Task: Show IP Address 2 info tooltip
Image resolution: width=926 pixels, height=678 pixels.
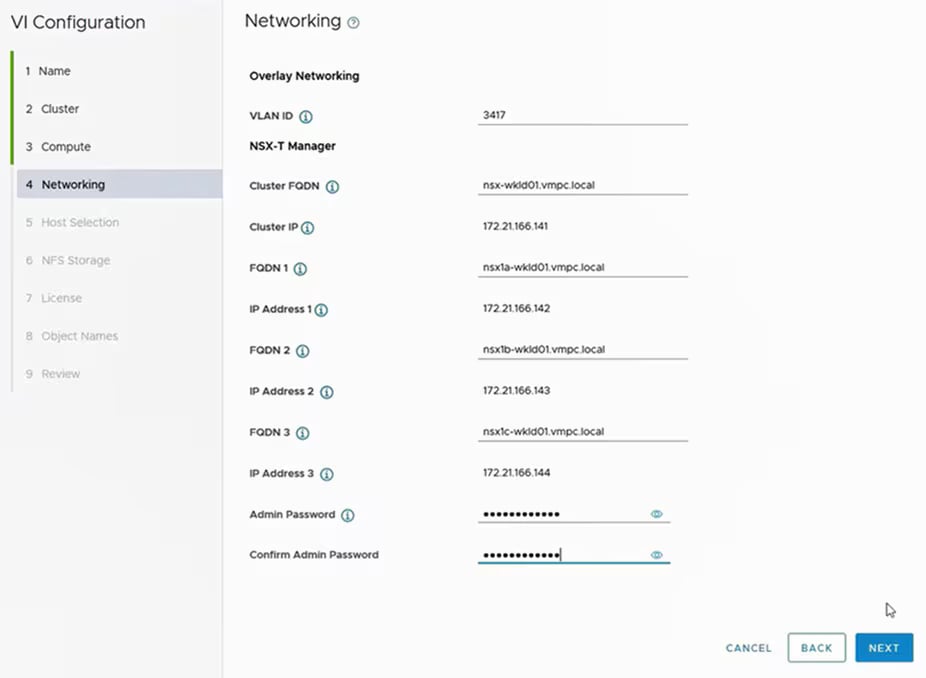Action: click(x=327, y=392)
